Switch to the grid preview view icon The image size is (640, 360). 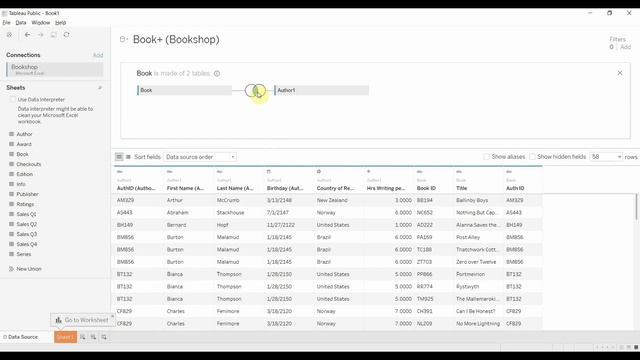pyautogui.click(x=119, y=157)
